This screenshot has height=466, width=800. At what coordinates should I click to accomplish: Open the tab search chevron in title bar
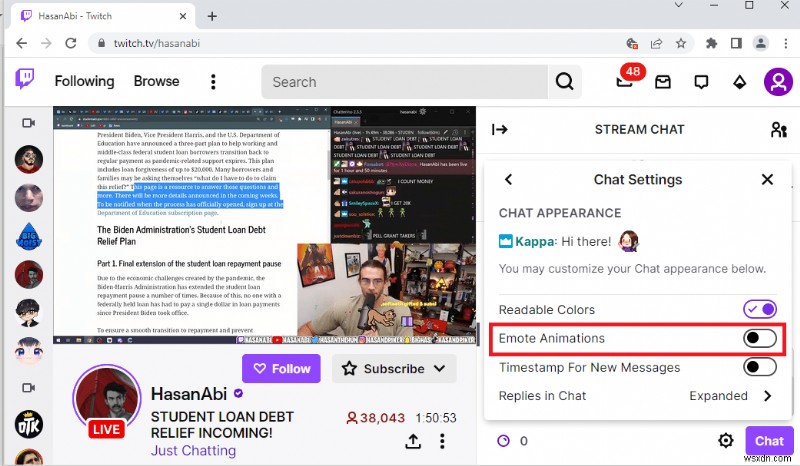click(679, 5)
